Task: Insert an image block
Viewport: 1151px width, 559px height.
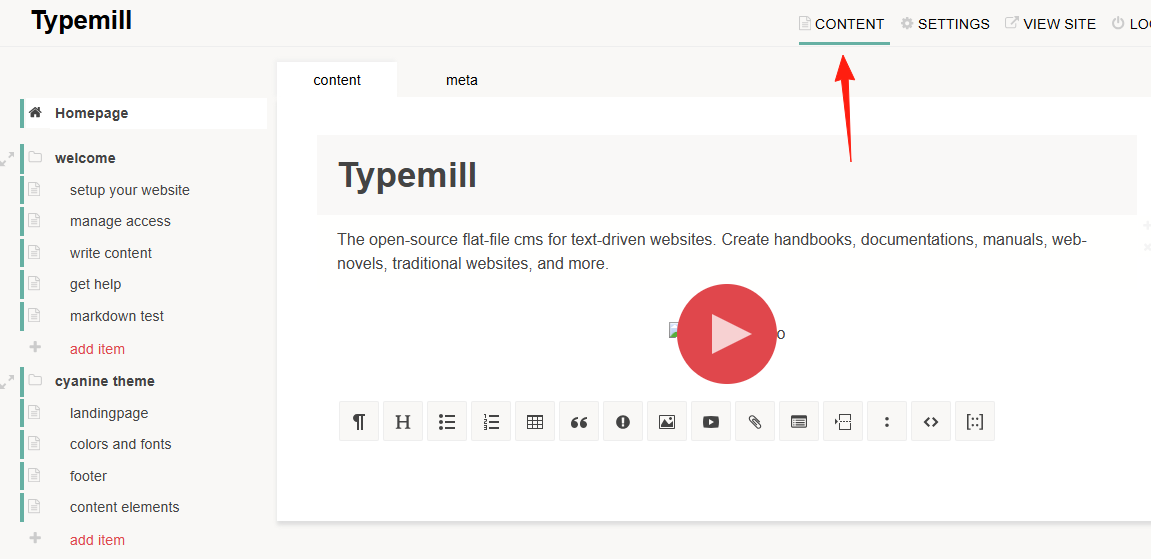Action: (667, 421)
